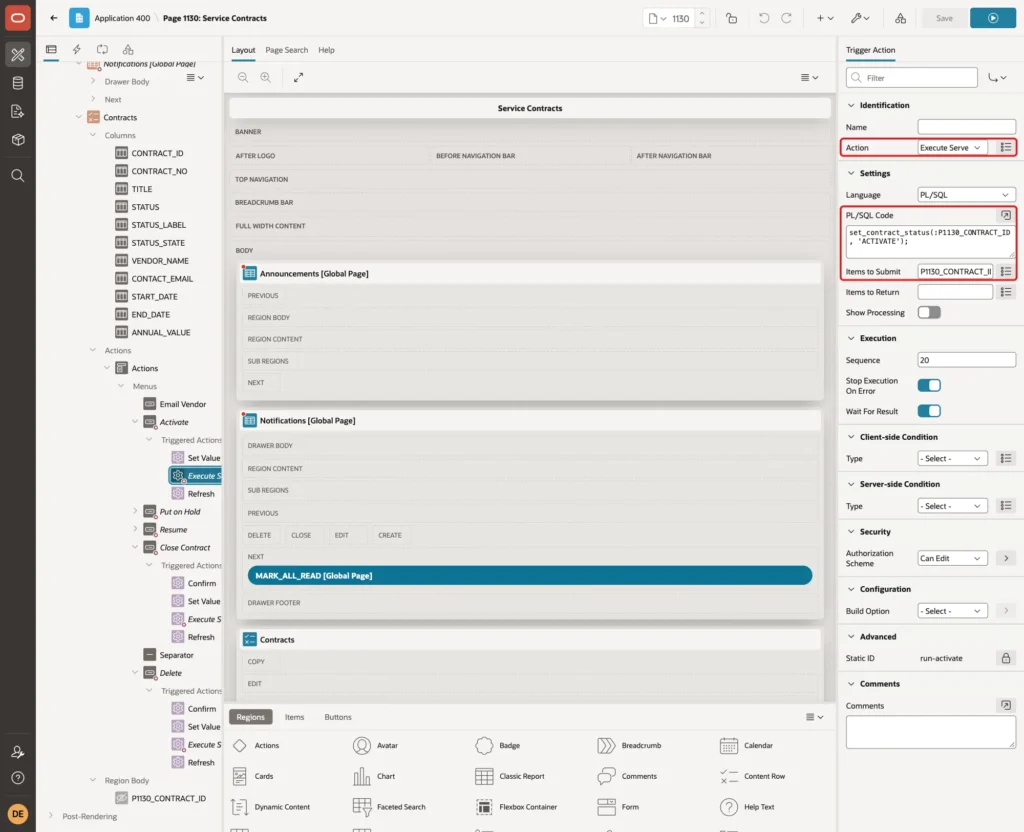1024x832 pixels.
Task: Open the Shared Components tab in tree pane
Action: (x=128, y=50)
